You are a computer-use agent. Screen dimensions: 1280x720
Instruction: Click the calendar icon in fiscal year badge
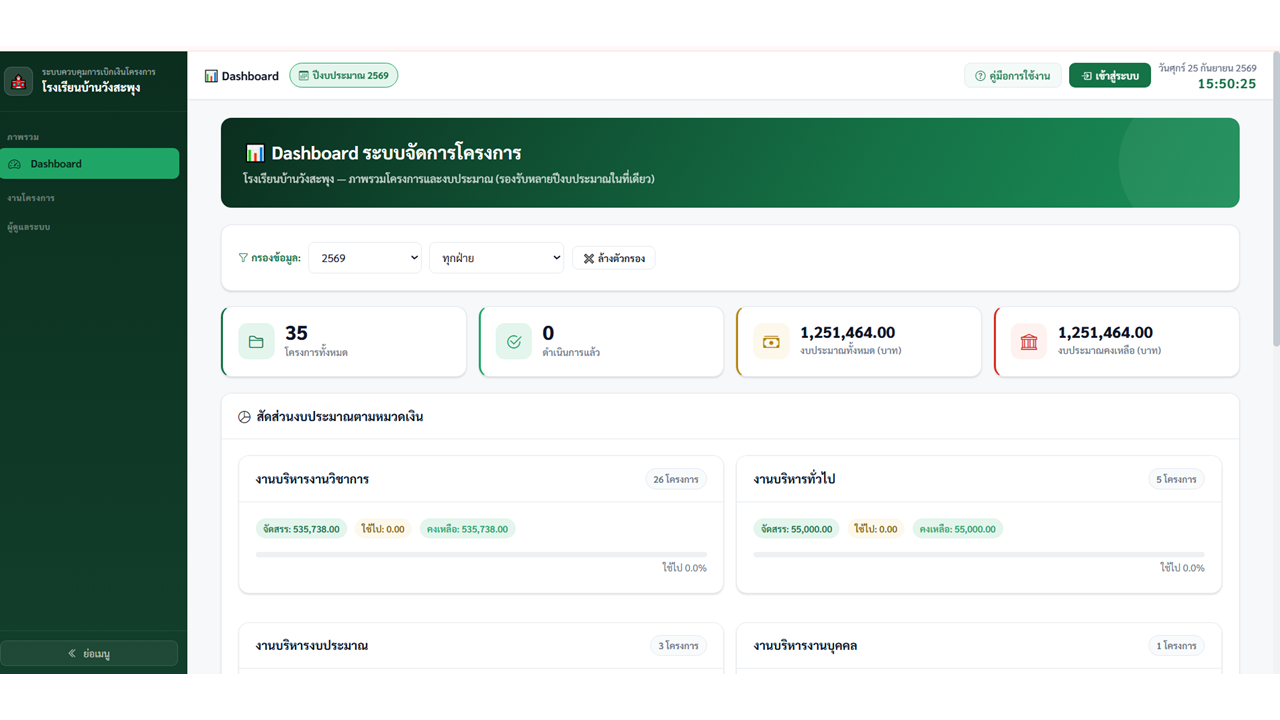pyautogui.click(x=304, y=76)
